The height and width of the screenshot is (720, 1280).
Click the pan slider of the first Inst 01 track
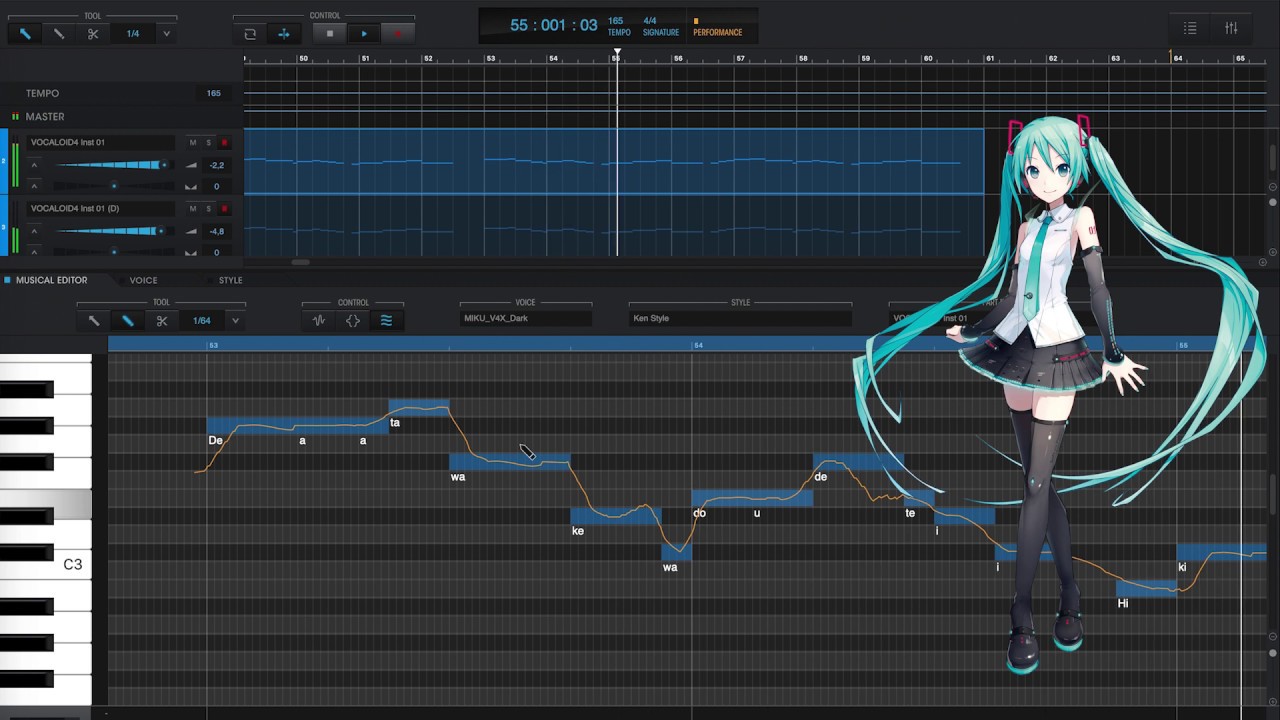113,186
